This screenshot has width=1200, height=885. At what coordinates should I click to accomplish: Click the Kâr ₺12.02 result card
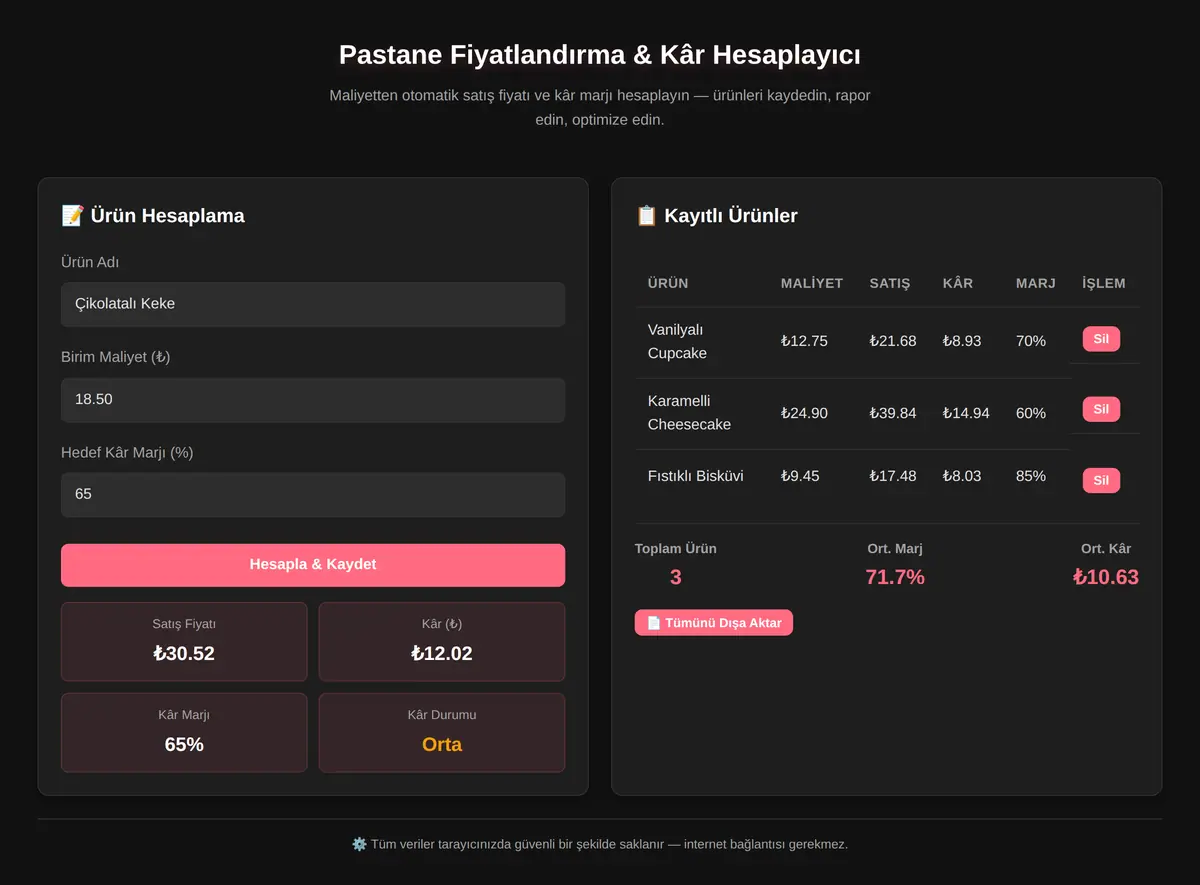pyautogui.click(x=442, y=641)
